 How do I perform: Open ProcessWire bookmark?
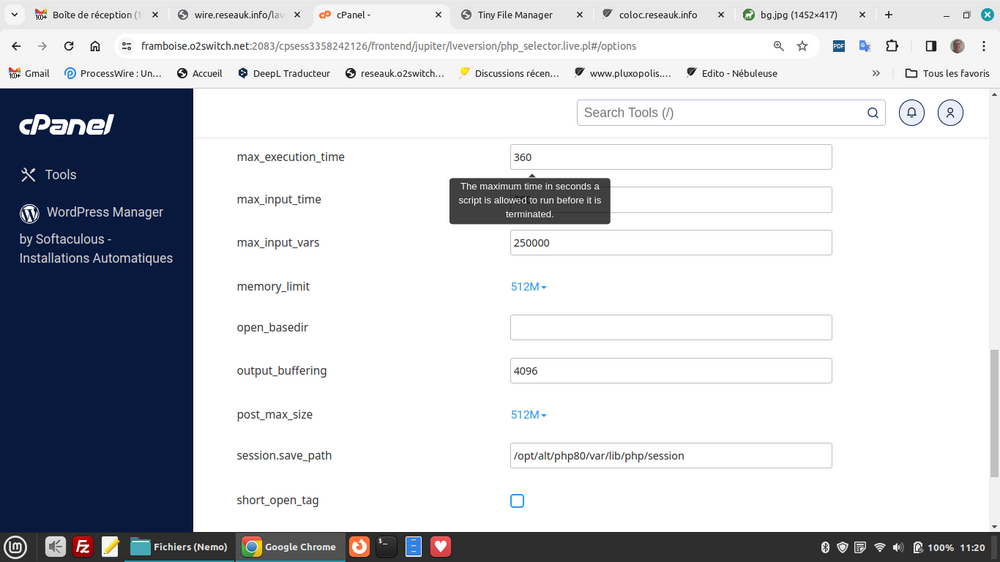click(x=113, y=73)
